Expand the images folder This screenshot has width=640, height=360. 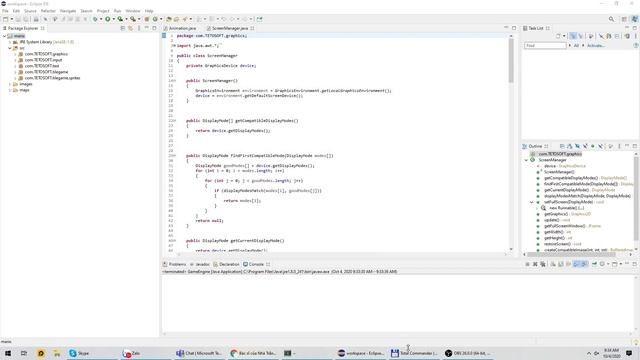[10, 84]
